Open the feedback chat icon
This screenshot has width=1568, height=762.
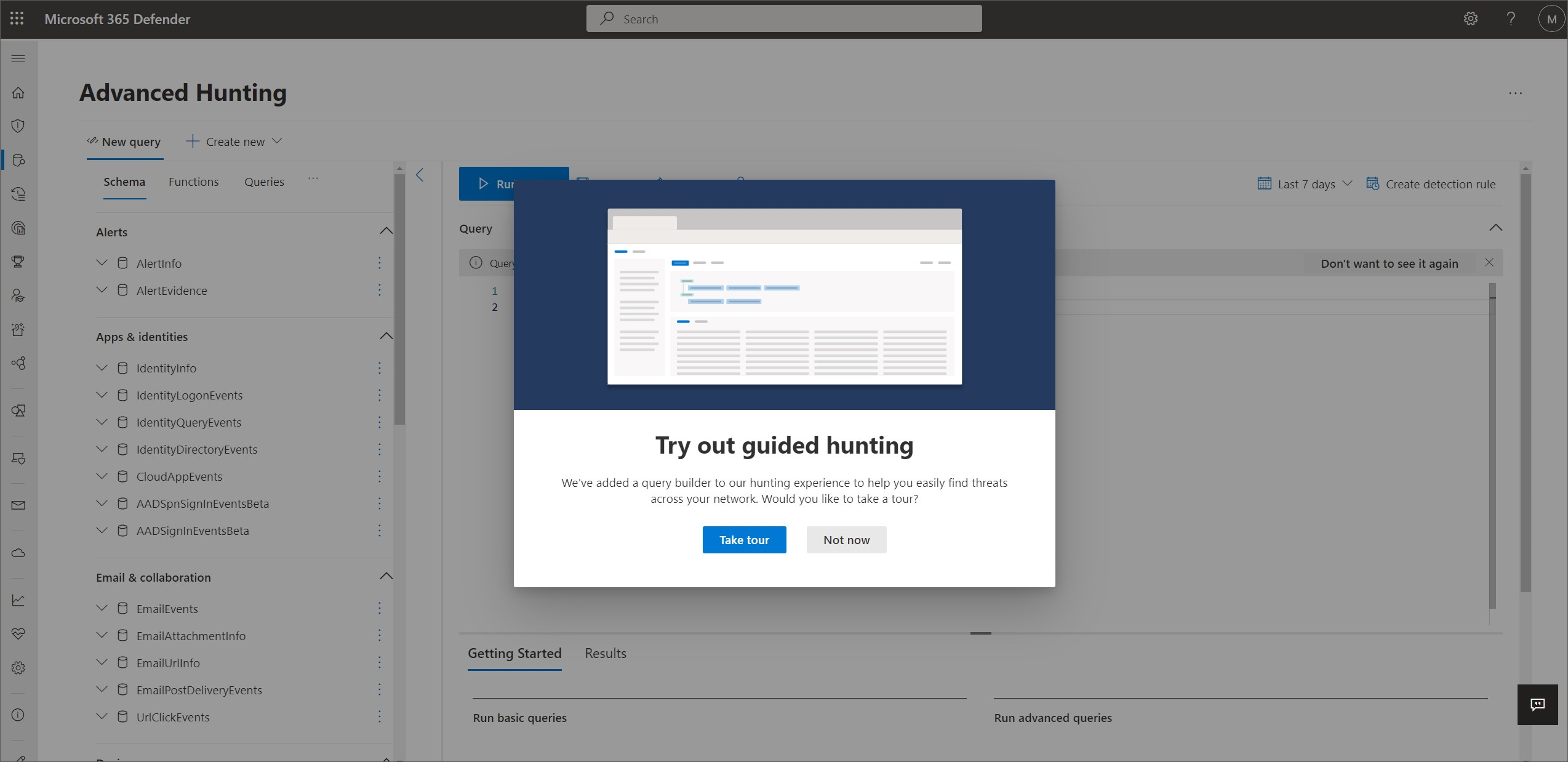pyautogui.click(x=1537, y=704)
